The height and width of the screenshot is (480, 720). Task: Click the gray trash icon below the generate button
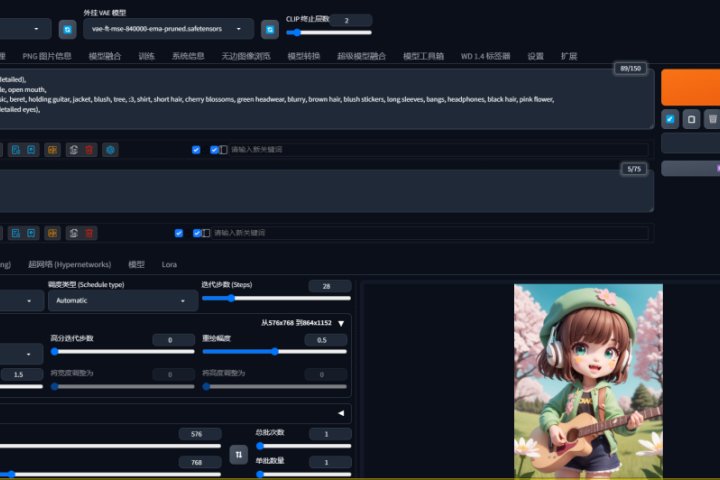712,119
